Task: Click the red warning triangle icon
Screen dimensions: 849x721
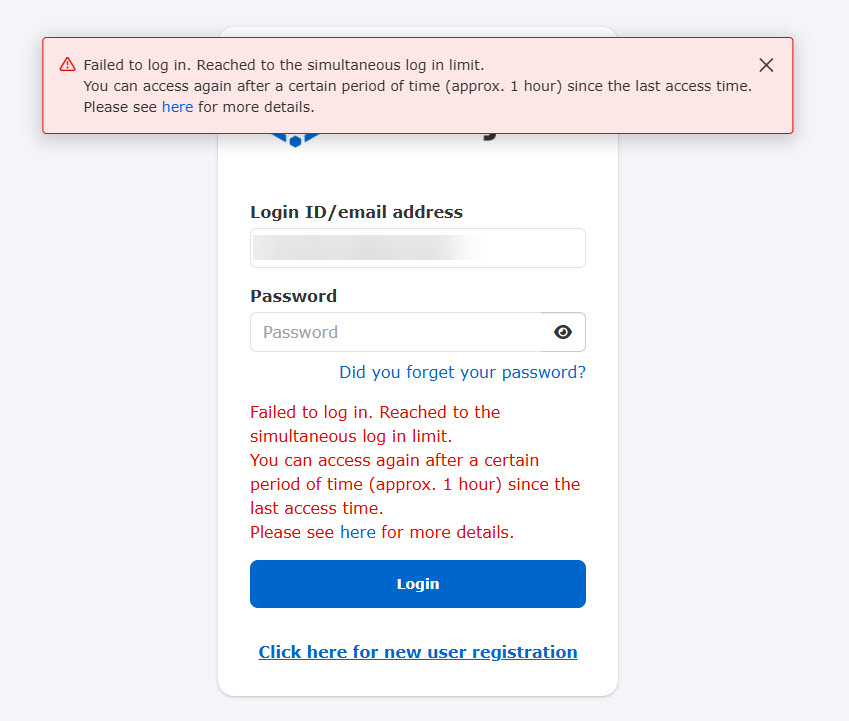Action: [x=67, y=64]
